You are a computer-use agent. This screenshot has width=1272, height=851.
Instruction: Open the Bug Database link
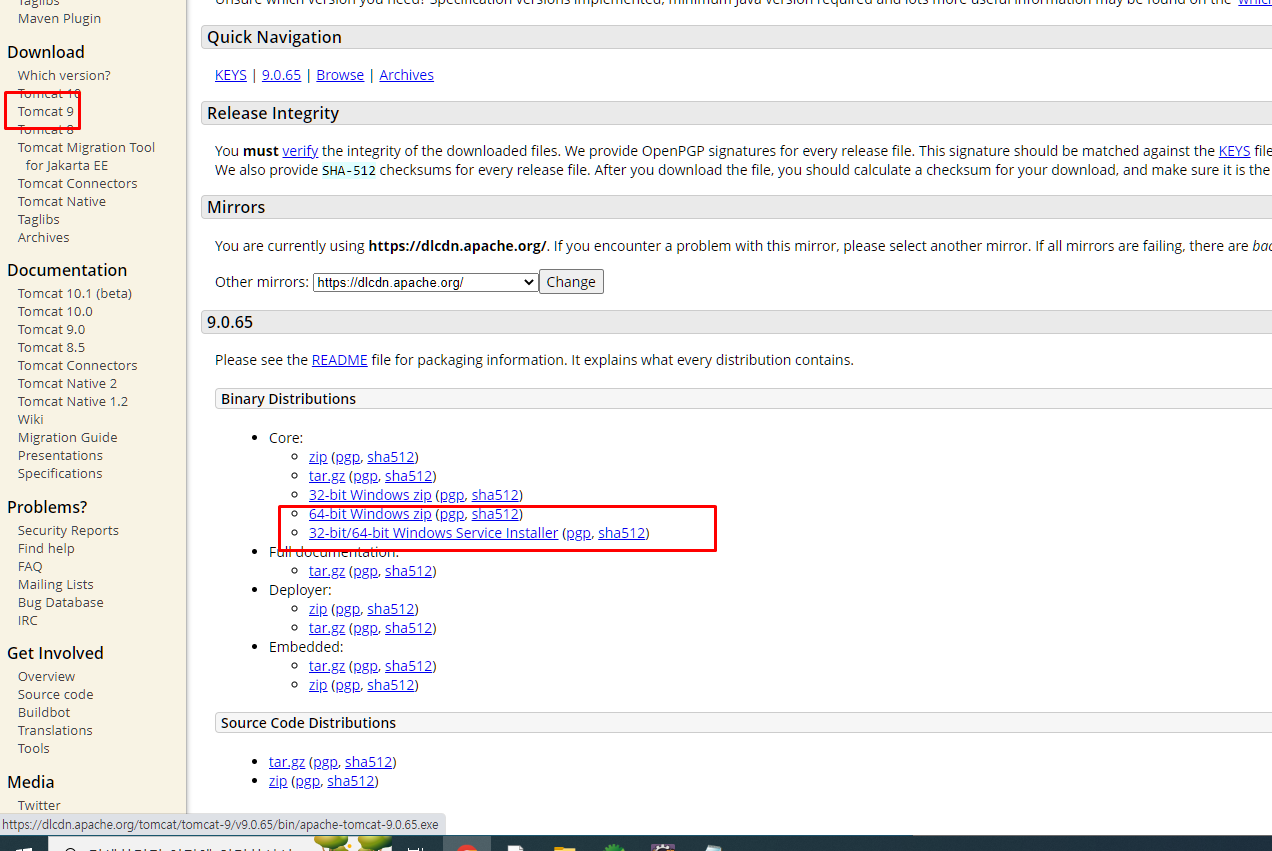coord(61,602)
